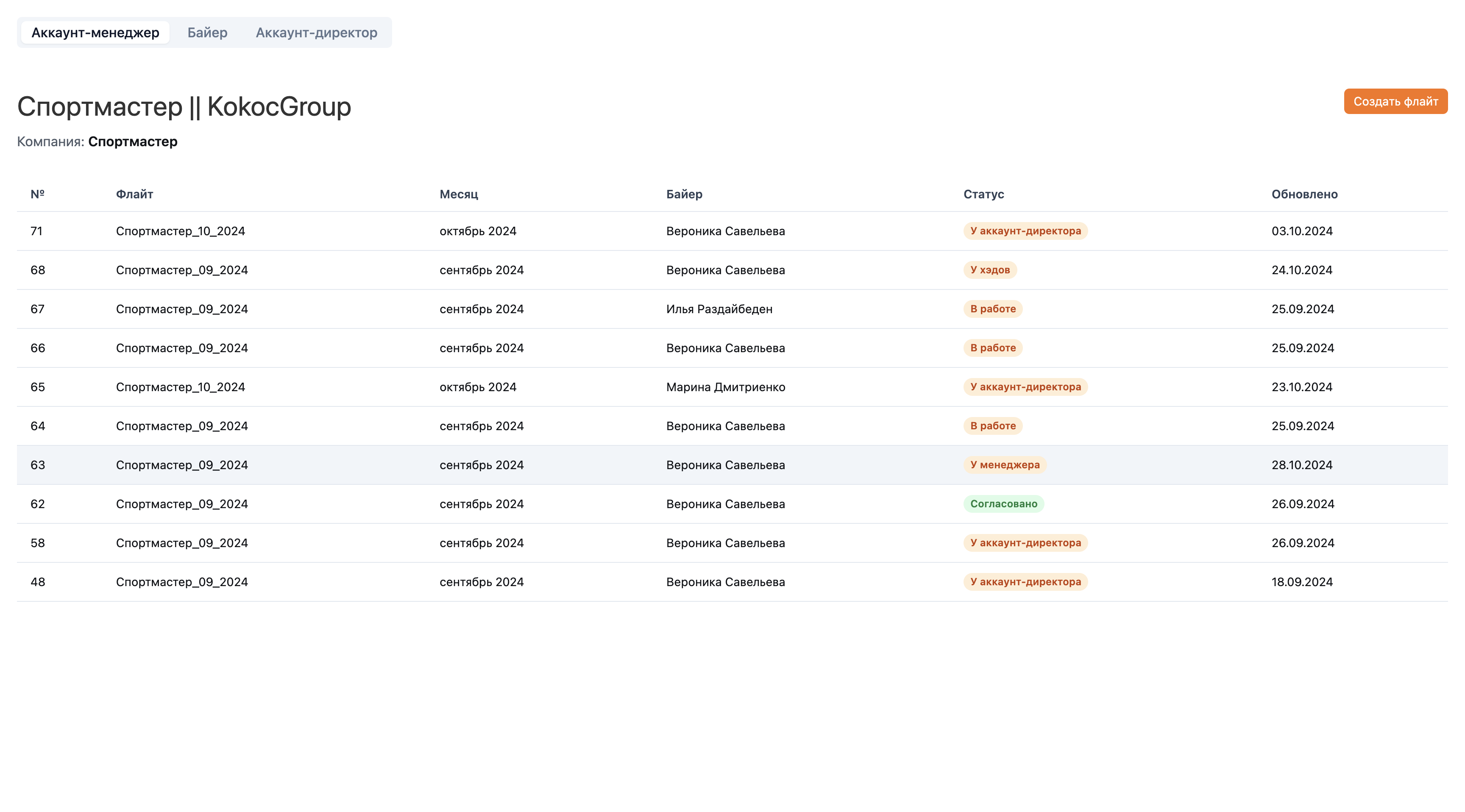The image size is (1465, 812).
Task: Click the У хэдов status badge
Action: click(x=990, y=270)
